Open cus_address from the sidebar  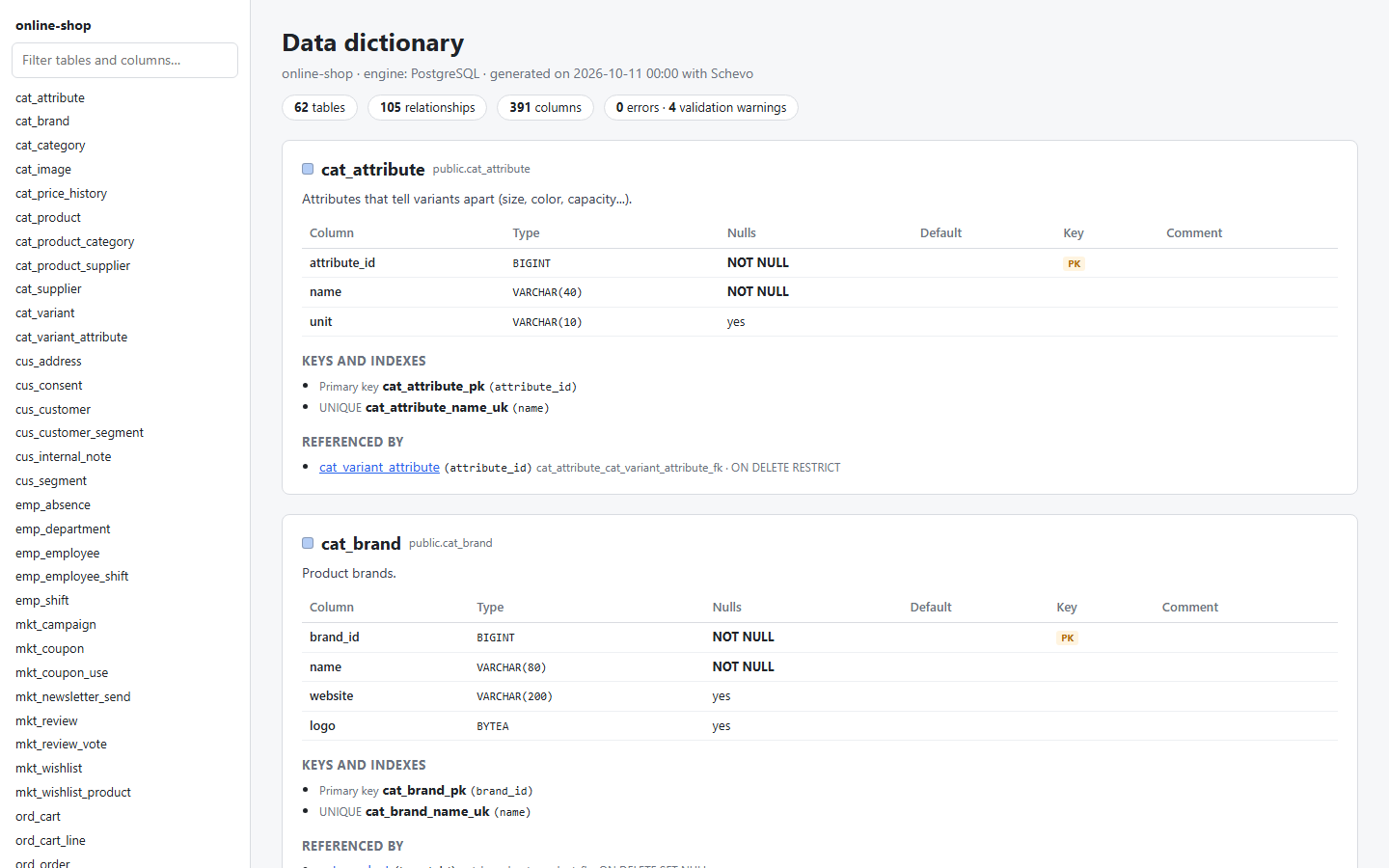click(48, 362)
